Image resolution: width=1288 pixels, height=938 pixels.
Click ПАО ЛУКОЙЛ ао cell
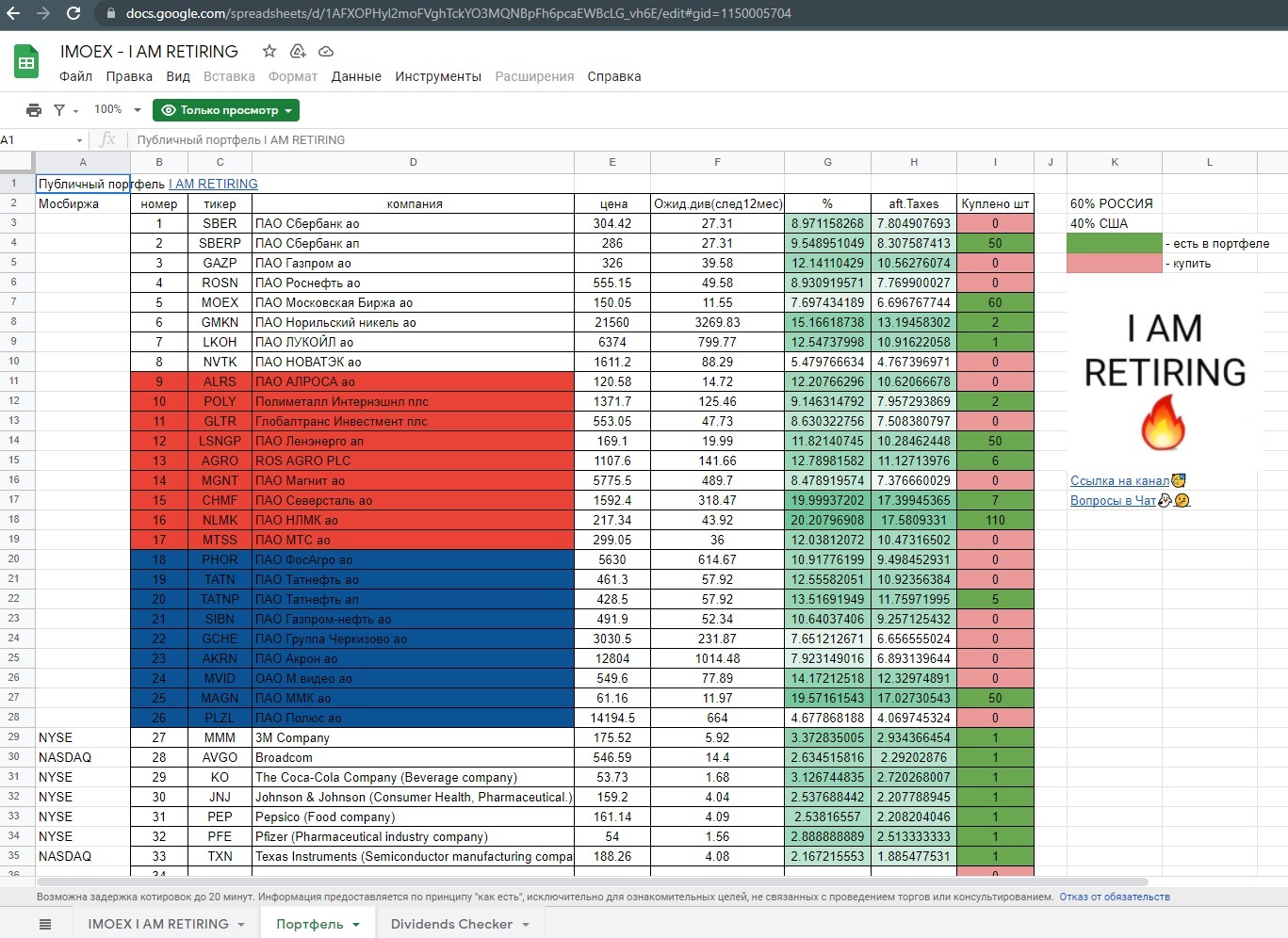click(413, 342)
